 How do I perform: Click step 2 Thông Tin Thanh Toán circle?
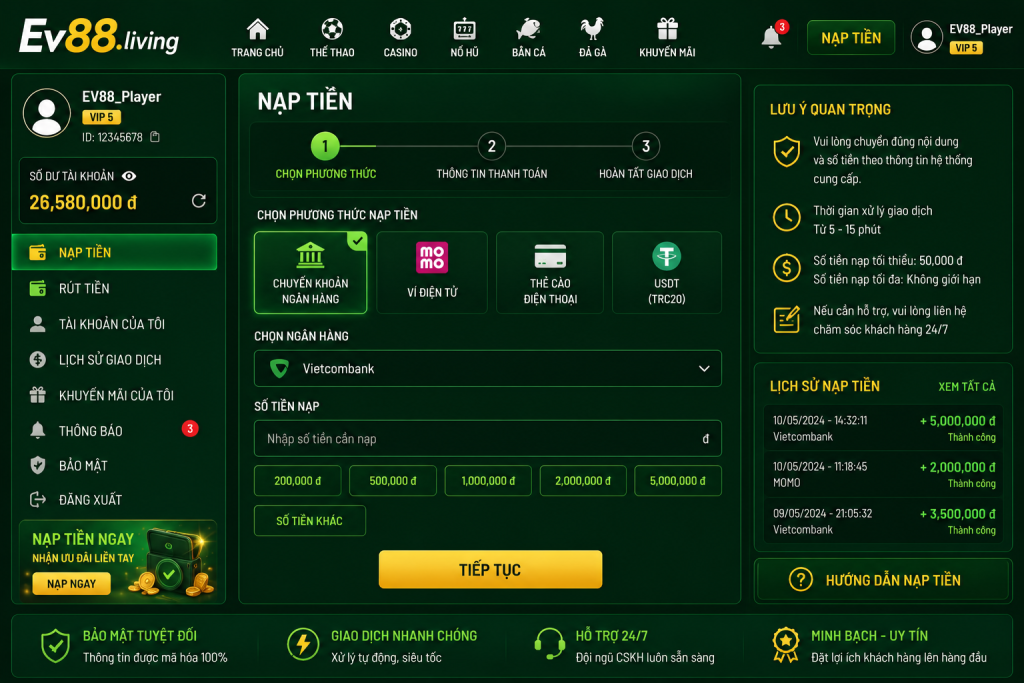(x=492, y=146)
